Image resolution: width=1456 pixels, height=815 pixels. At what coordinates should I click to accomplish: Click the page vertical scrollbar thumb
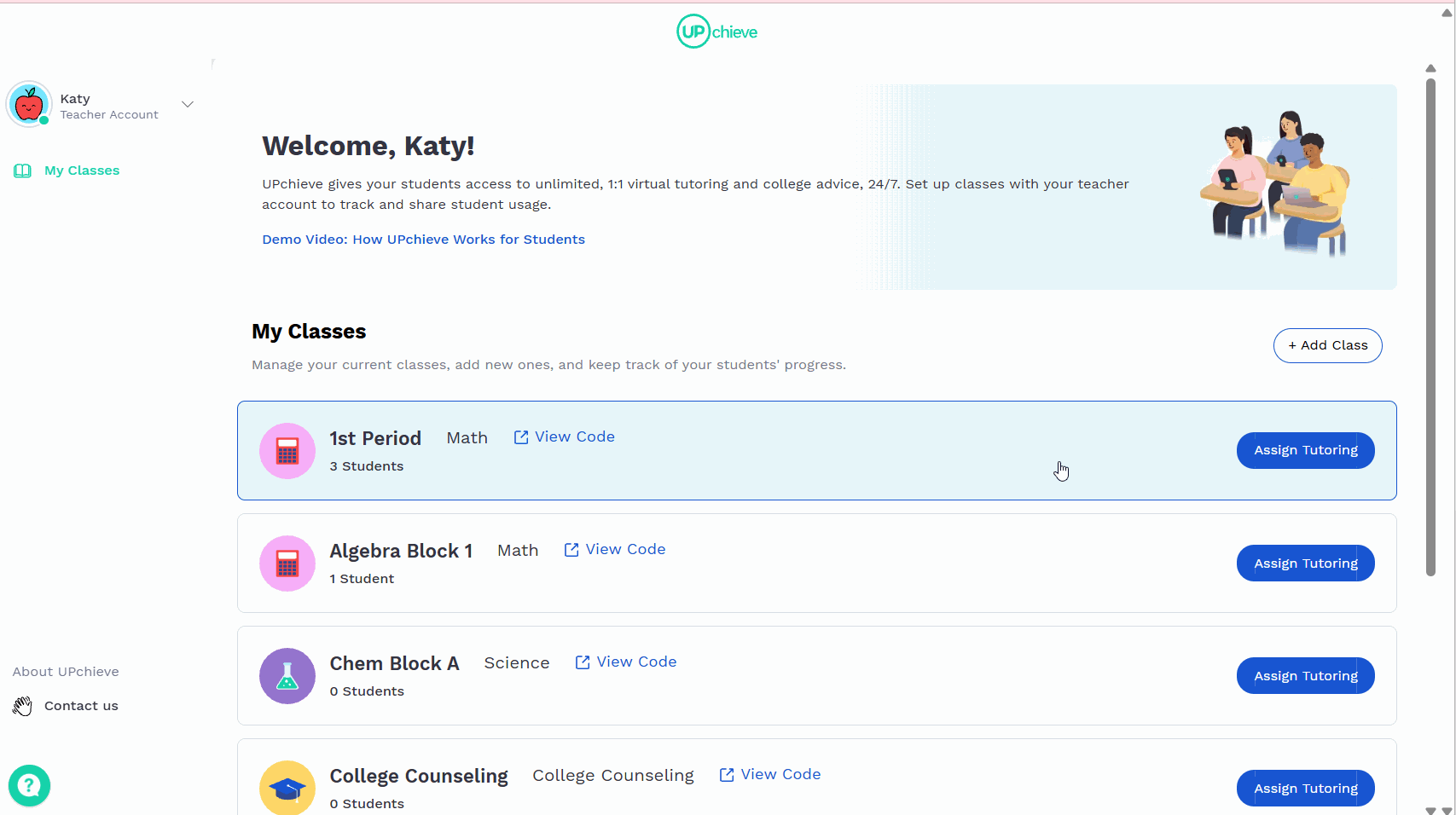click(x=1430, y=327)
